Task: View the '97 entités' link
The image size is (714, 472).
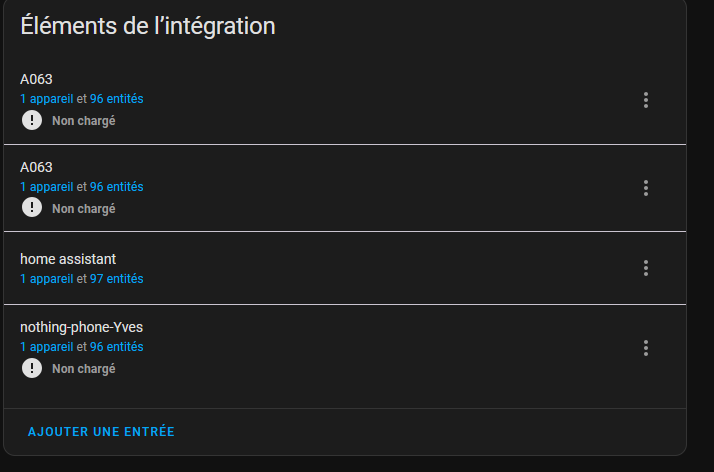Action: tap(117, 279)
